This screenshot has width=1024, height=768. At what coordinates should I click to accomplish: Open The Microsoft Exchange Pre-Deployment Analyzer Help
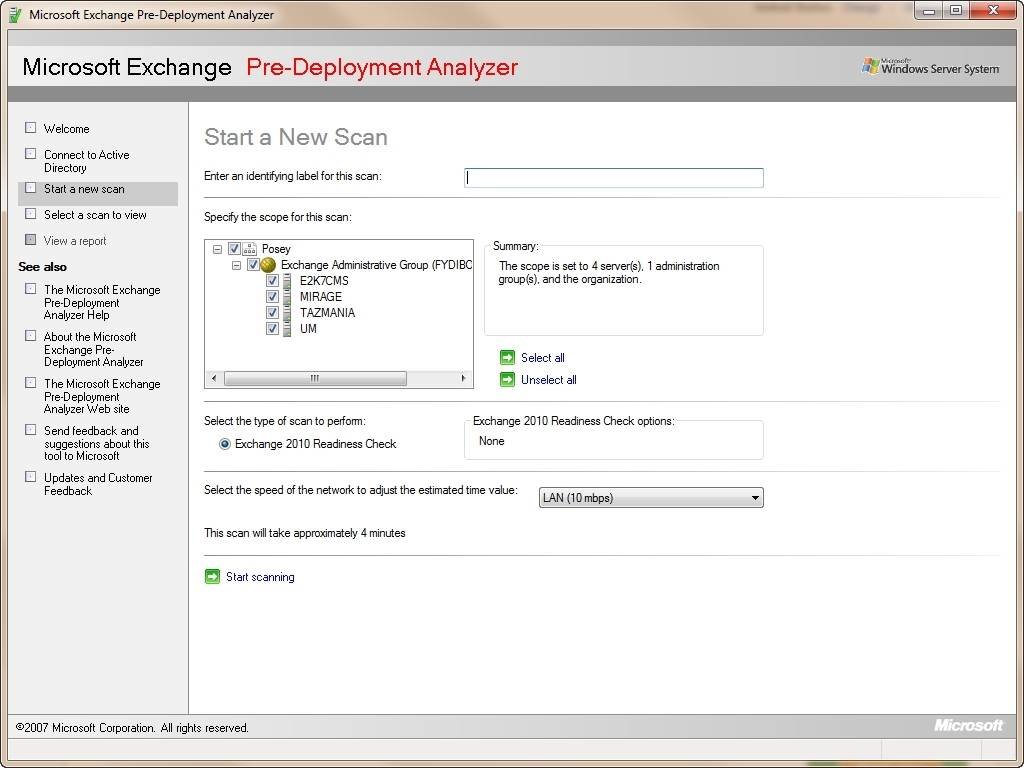[102, 302]
